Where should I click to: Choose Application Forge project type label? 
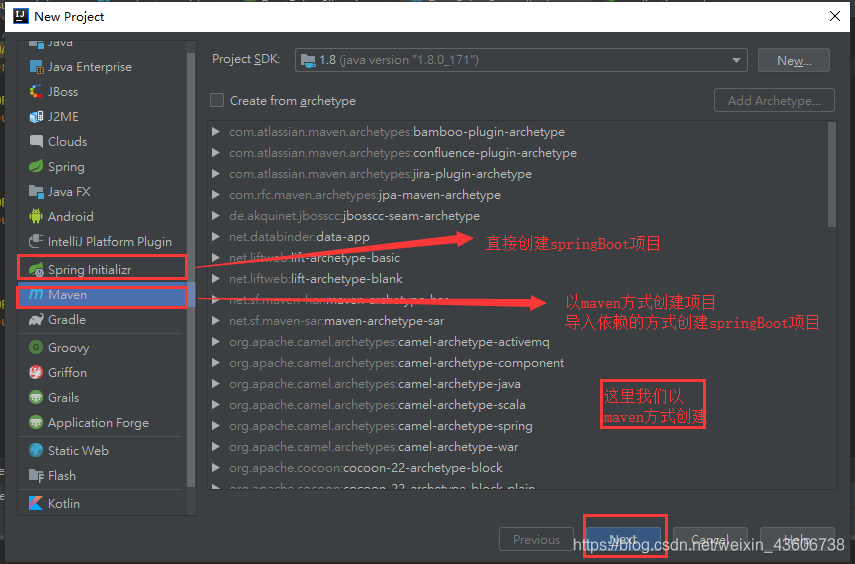(98, 423)
